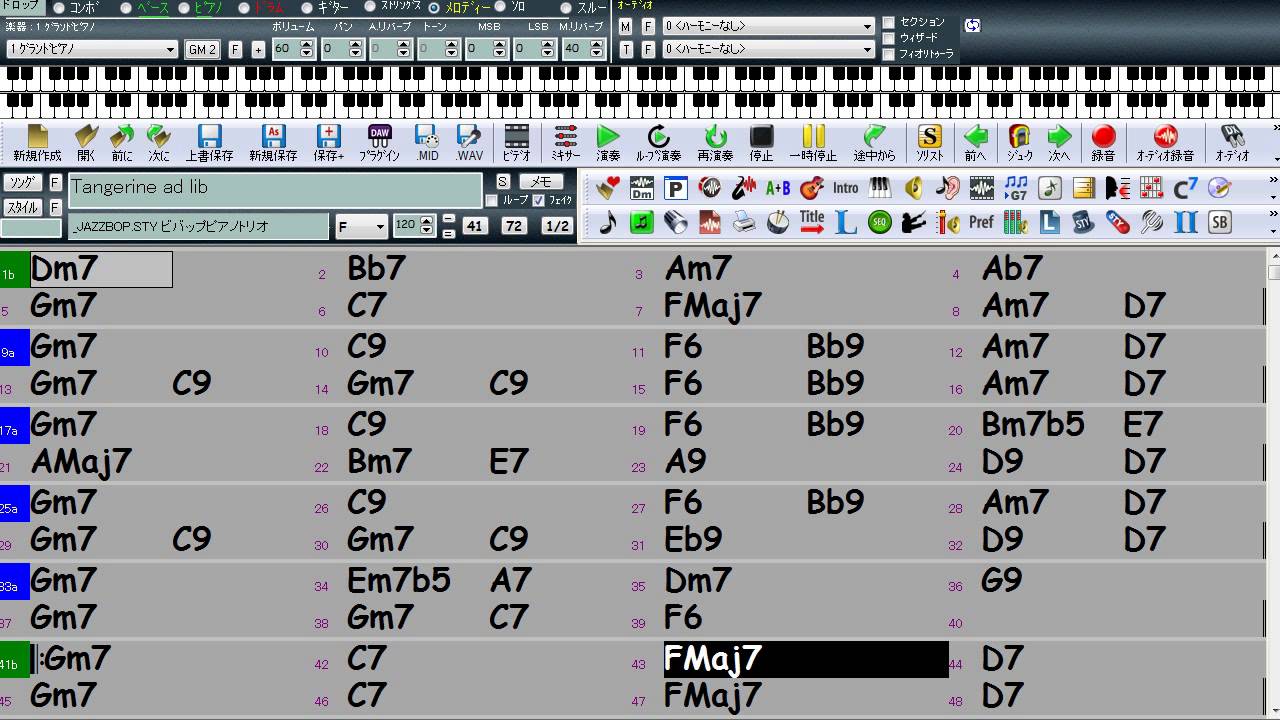The image size is (1280, 720).
Task: Replay the song with 再演奏
Action: (715, 143)
